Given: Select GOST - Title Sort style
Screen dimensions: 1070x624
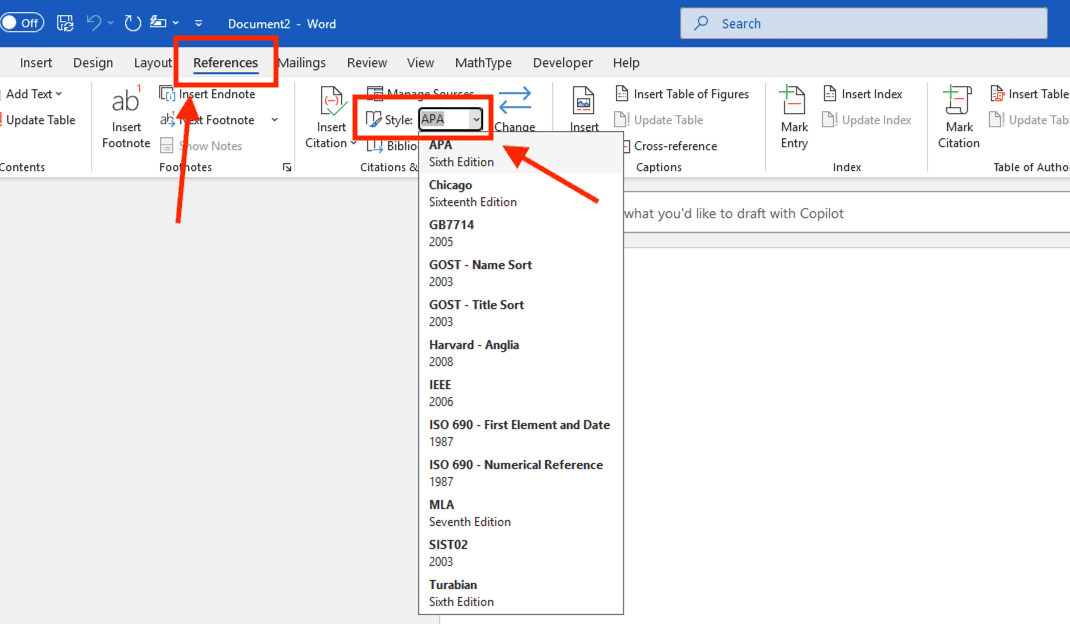Looking at the screenshot, I should 520,313.
